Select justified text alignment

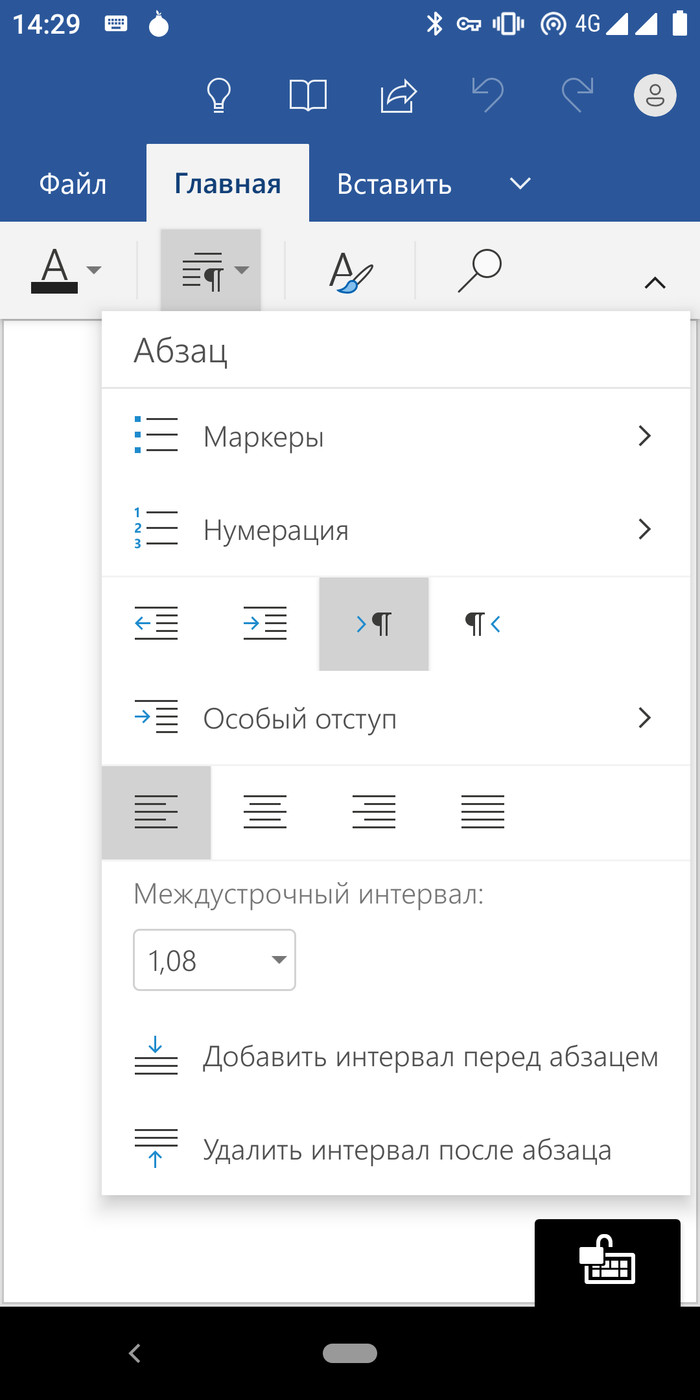click(482, 811)
